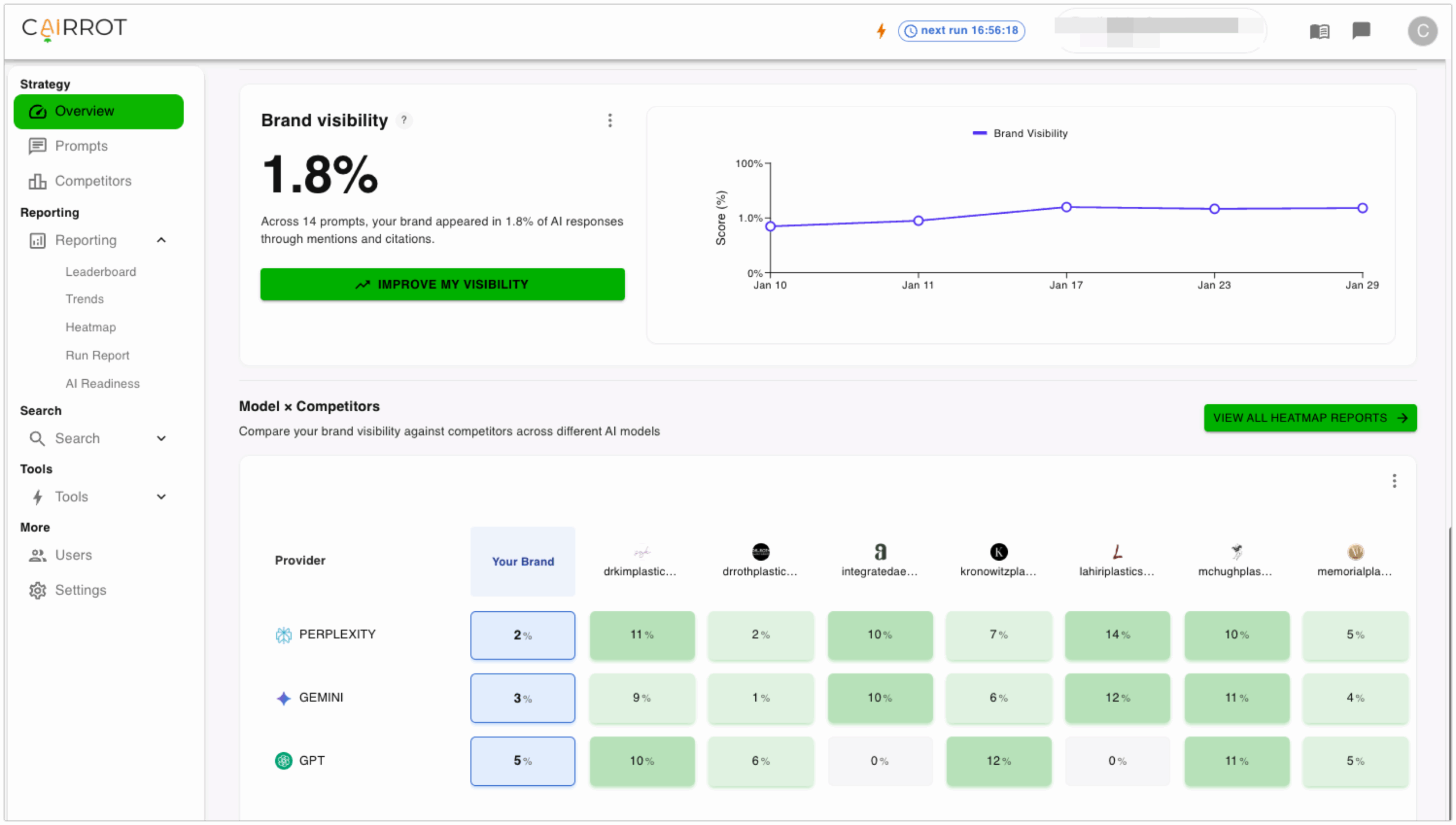Select the Prompts icon in sidebar
This screenshot has width=1456, height=825.
tap(37, 146)
